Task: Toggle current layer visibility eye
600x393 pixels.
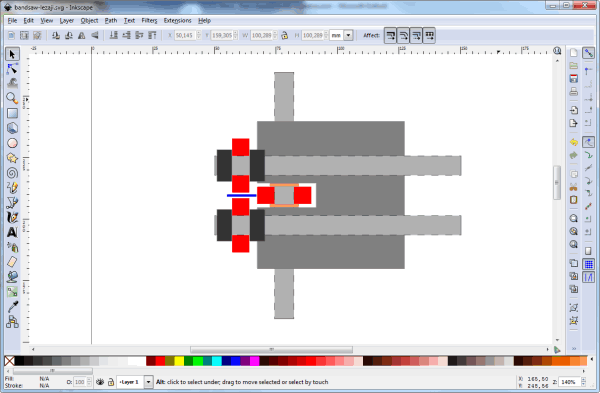Action: coord(100,382)
